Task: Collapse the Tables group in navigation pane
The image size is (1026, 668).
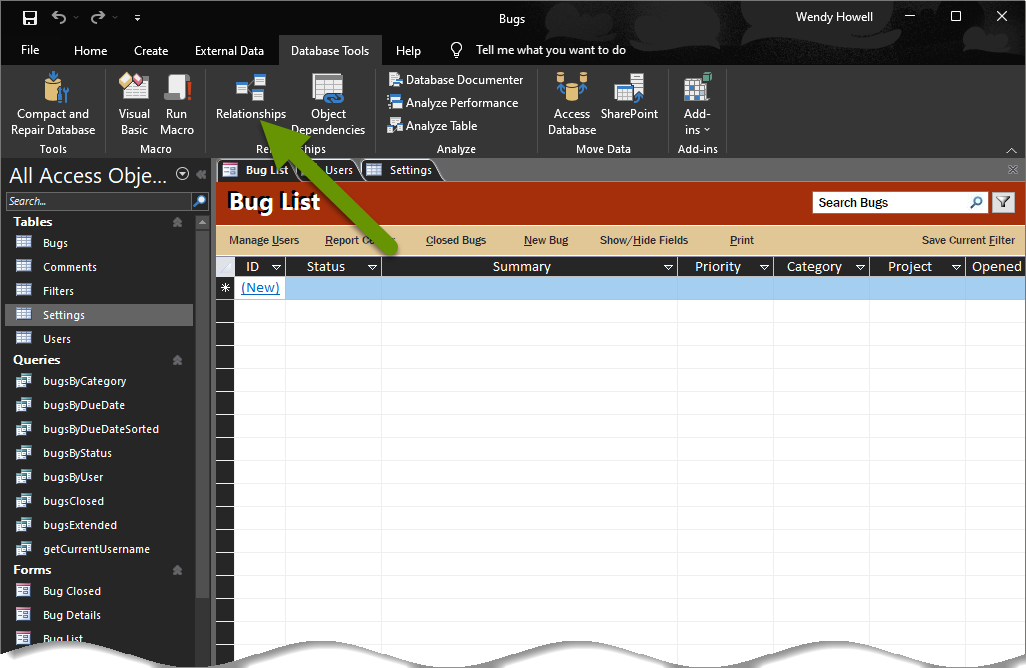Action: click(177, 222)
